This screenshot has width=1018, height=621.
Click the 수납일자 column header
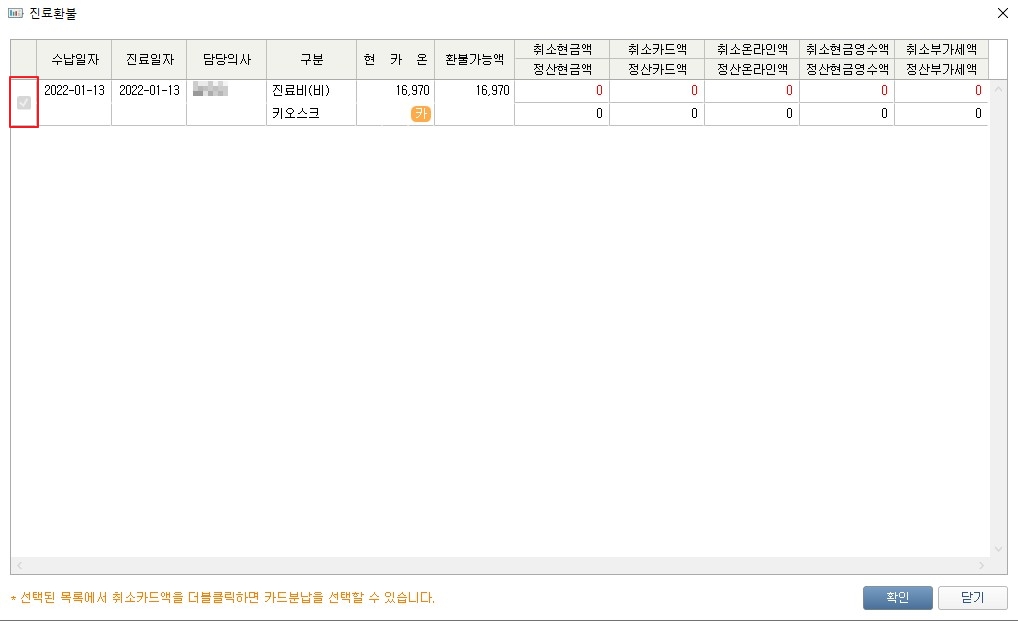74,60
